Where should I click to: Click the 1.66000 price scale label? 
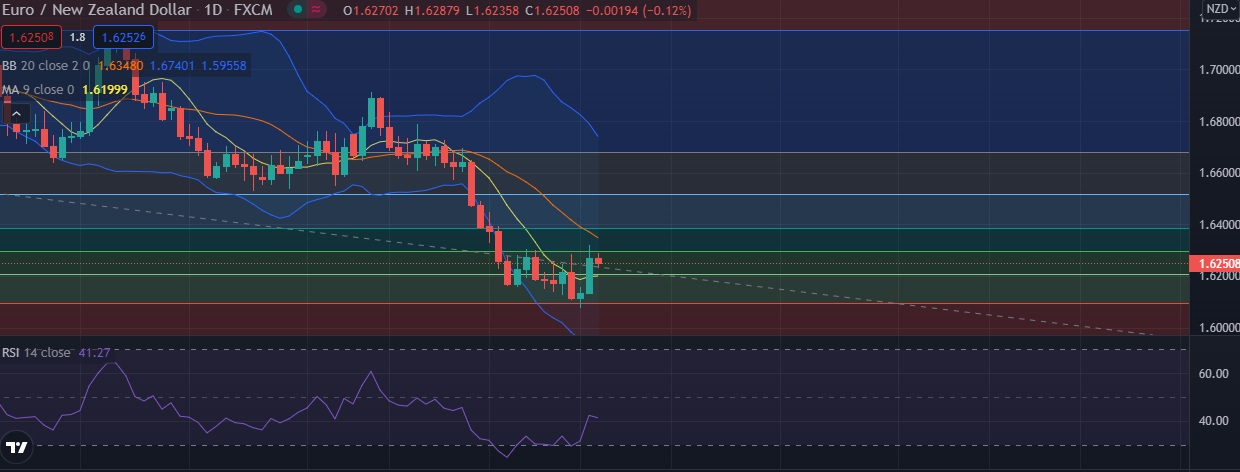click(1218, 173)
